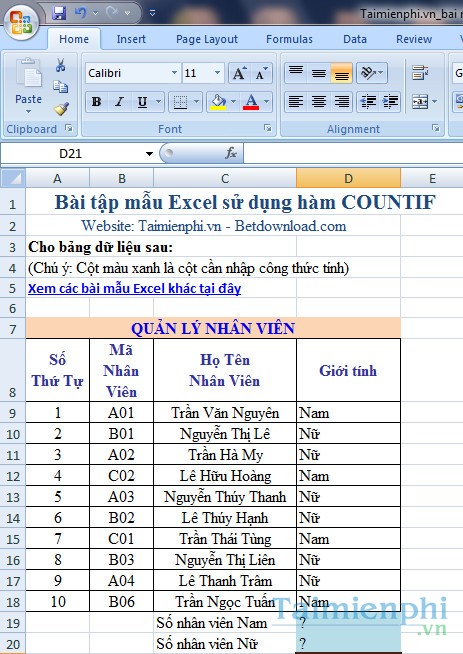Follow the 'Xem các bài mẫu Excel khác tại đây' link
The image size is (463, 654).
click(134, 288)
